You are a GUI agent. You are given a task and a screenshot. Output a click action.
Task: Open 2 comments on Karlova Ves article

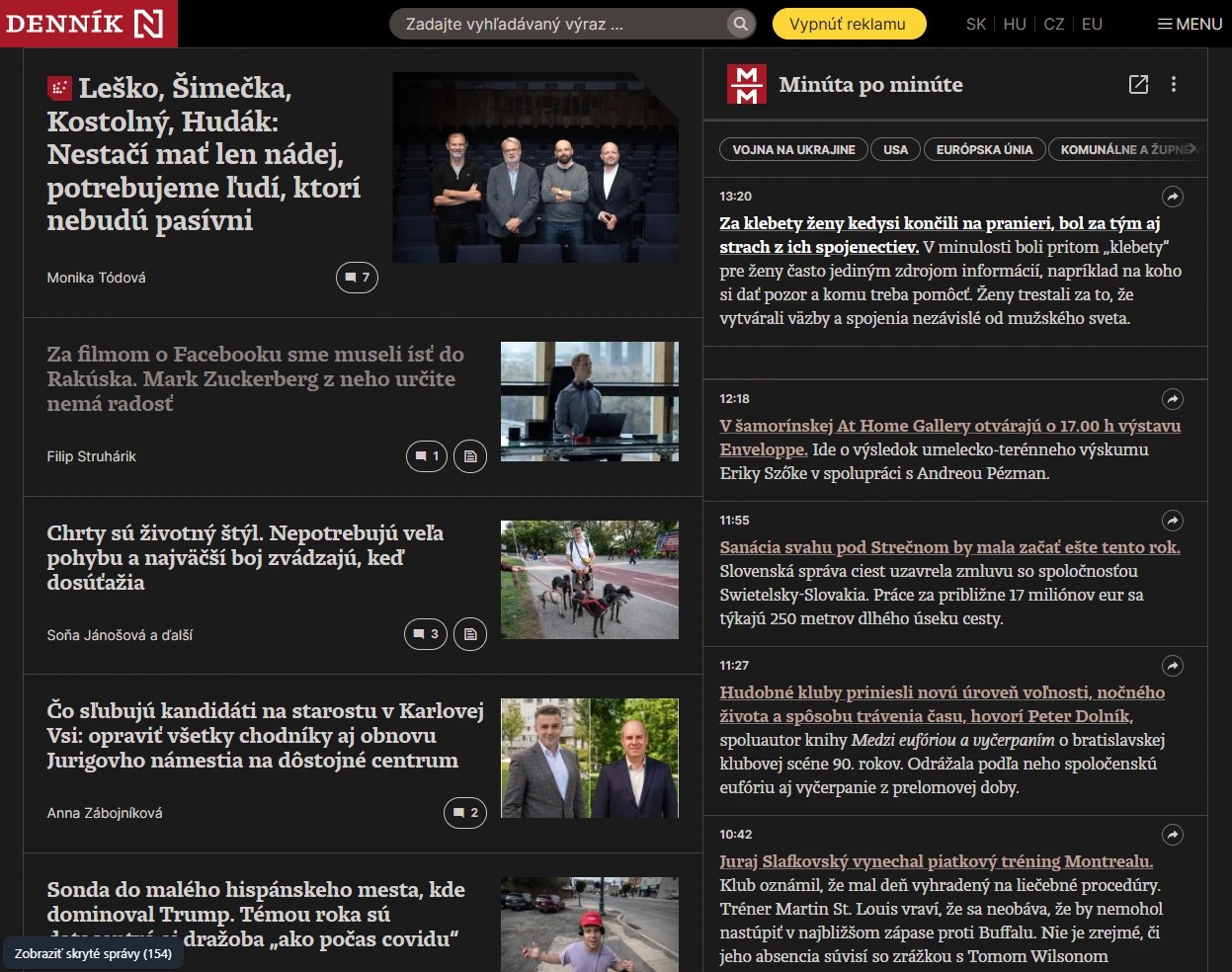pos(465,813)
